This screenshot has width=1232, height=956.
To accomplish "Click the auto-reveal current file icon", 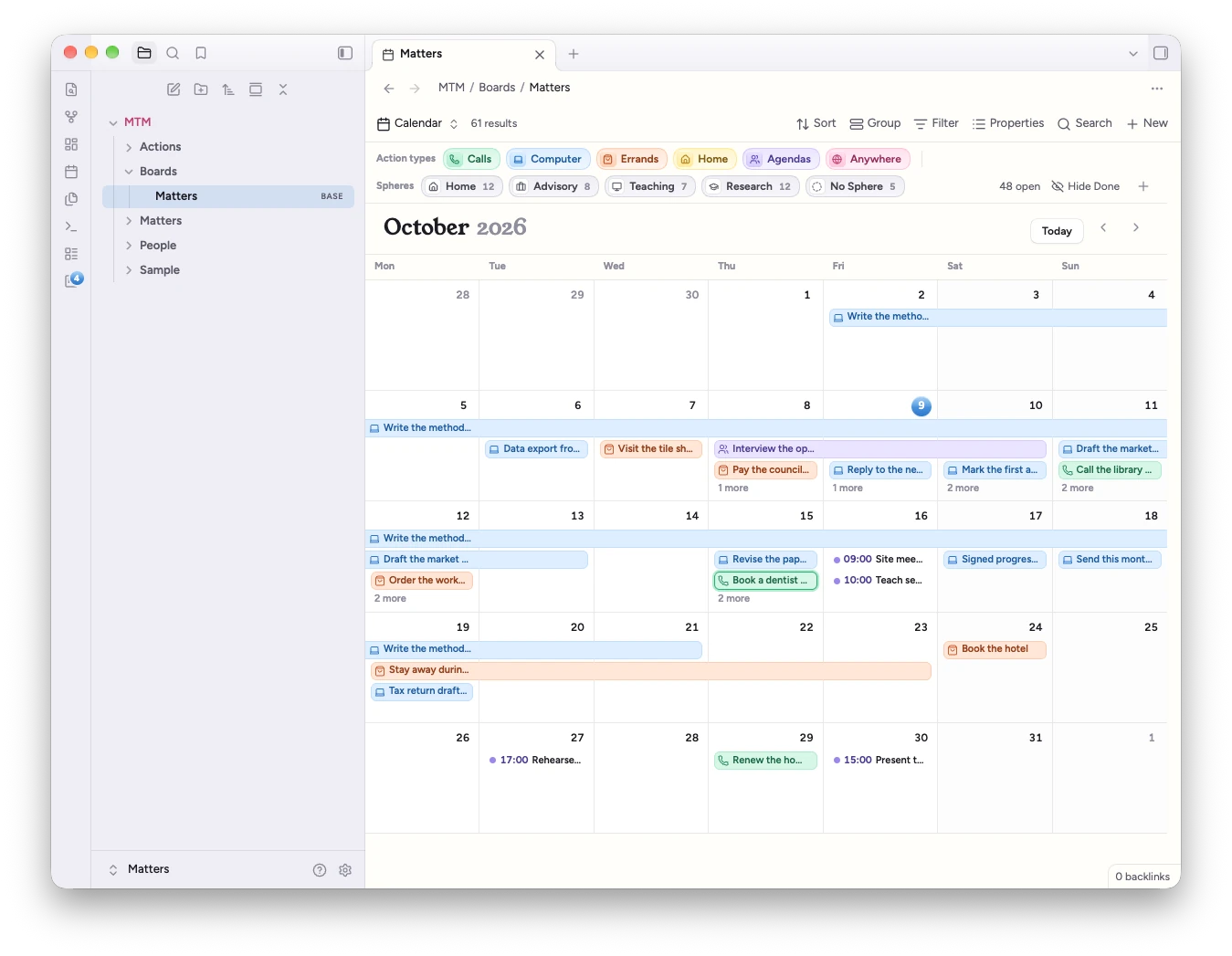I will click(x=256, y=89).
